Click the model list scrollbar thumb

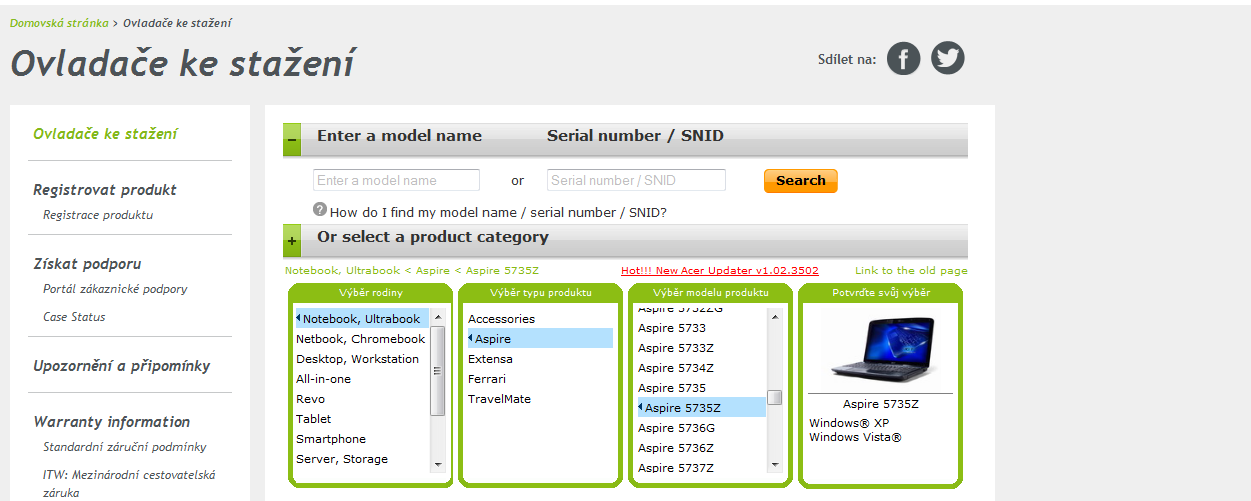(x=774, y=397)
